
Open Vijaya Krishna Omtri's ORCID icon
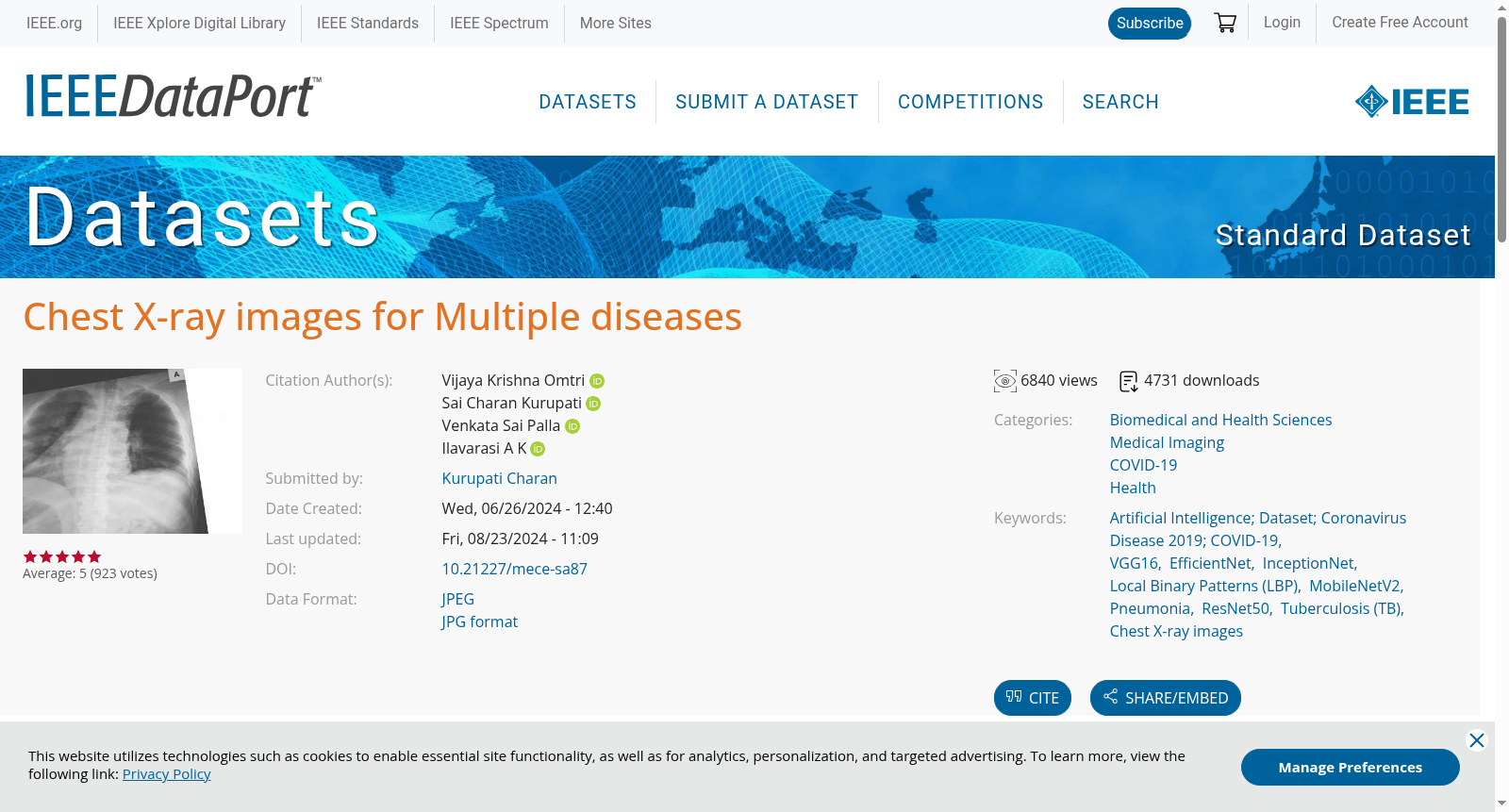597,381
